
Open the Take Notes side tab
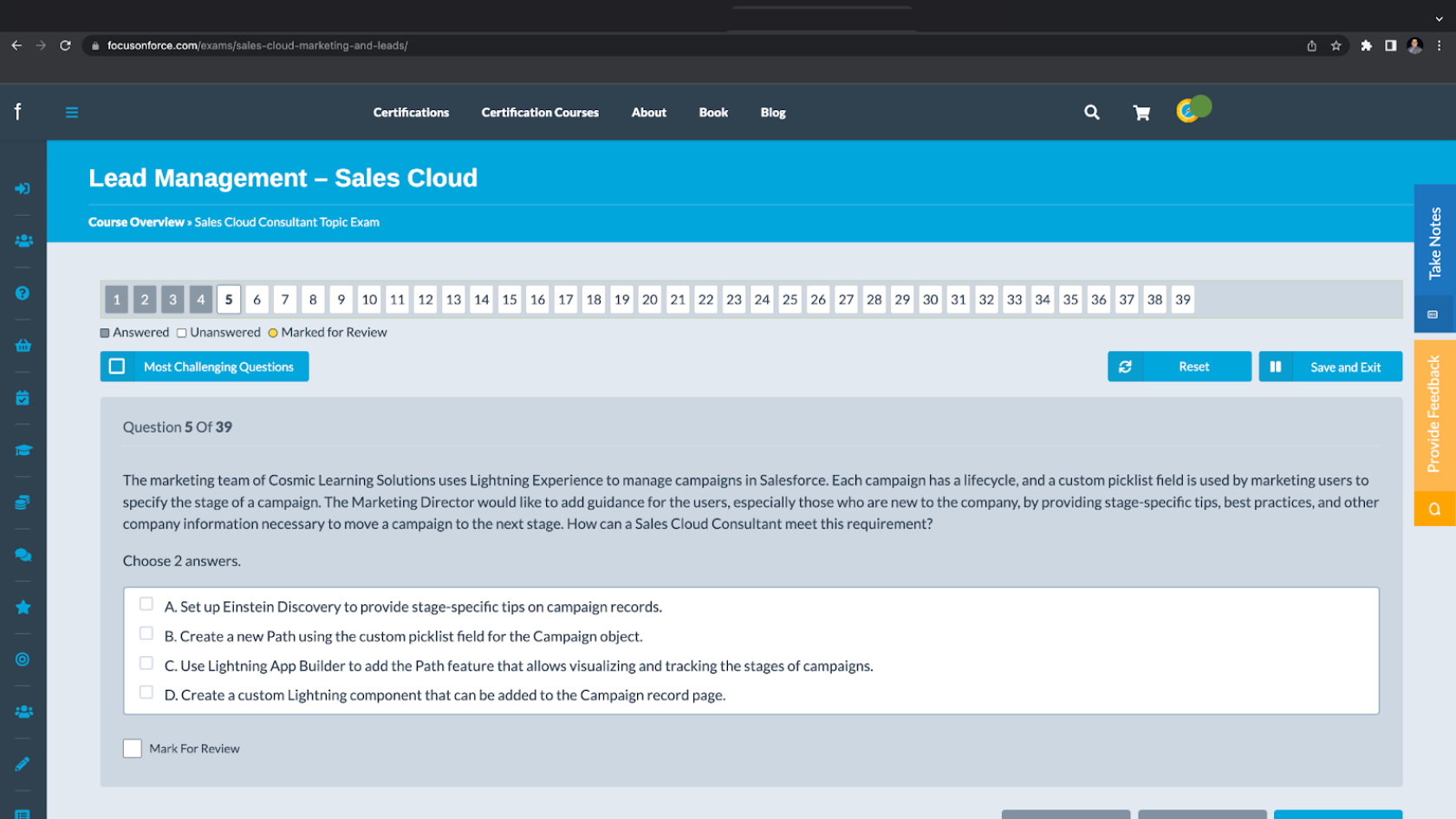tap(1434, 242)
